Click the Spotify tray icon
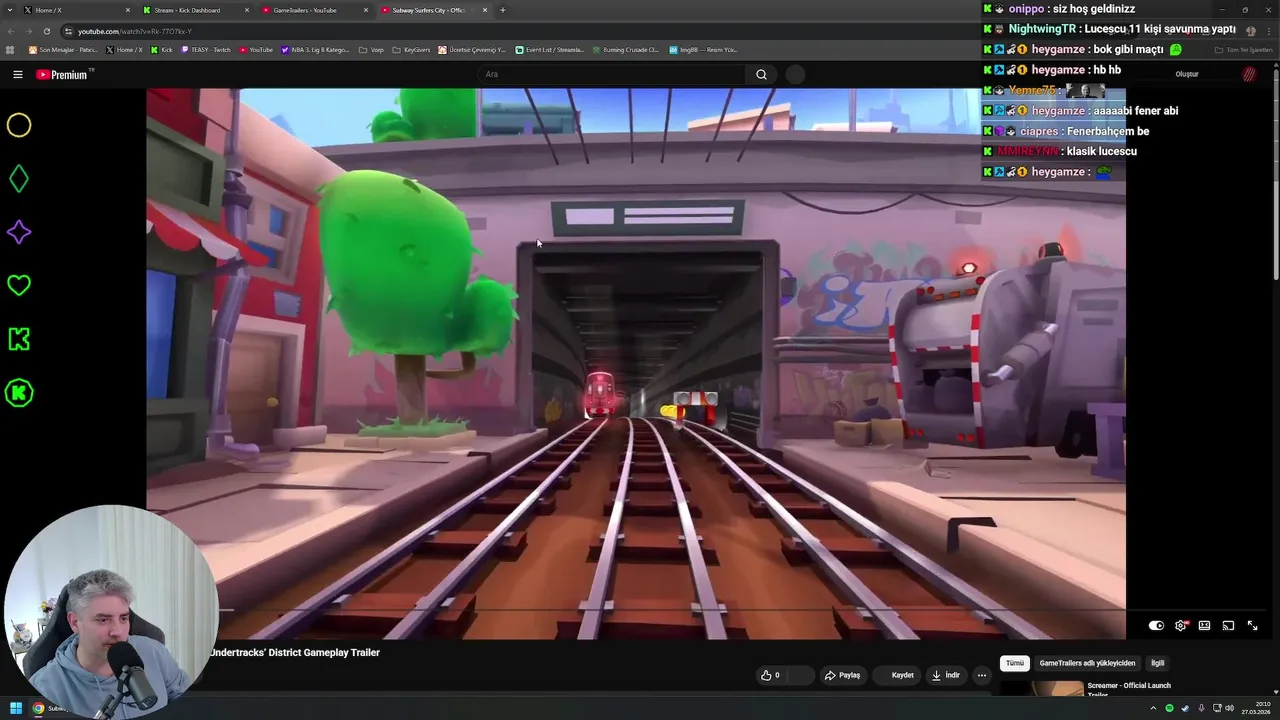Viewport: 1280px width, 720px height. (x=1169, y=708)
